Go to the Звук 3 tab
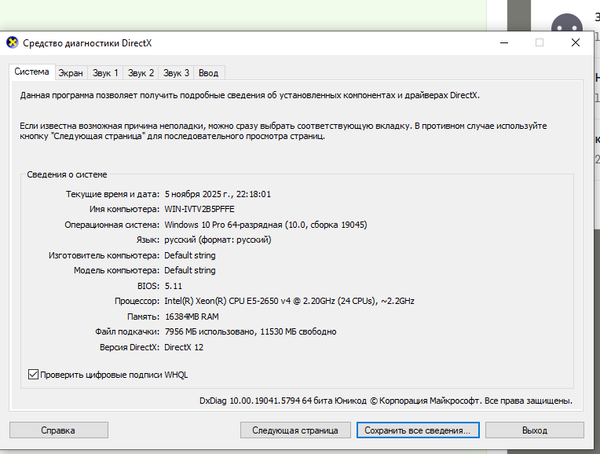This screenshot has height=454, width=600. 176,73
